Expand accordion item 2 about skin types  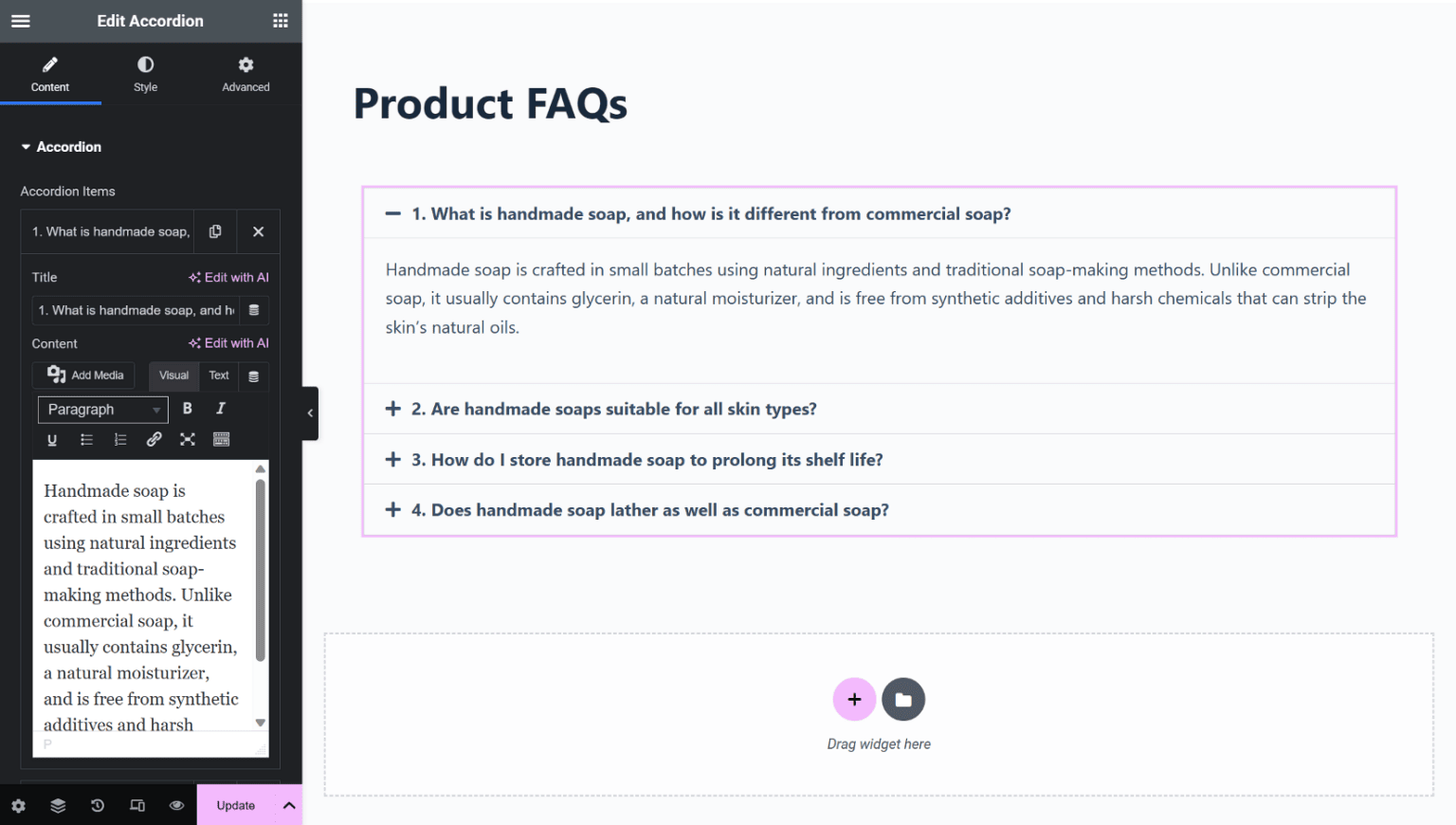614,409
